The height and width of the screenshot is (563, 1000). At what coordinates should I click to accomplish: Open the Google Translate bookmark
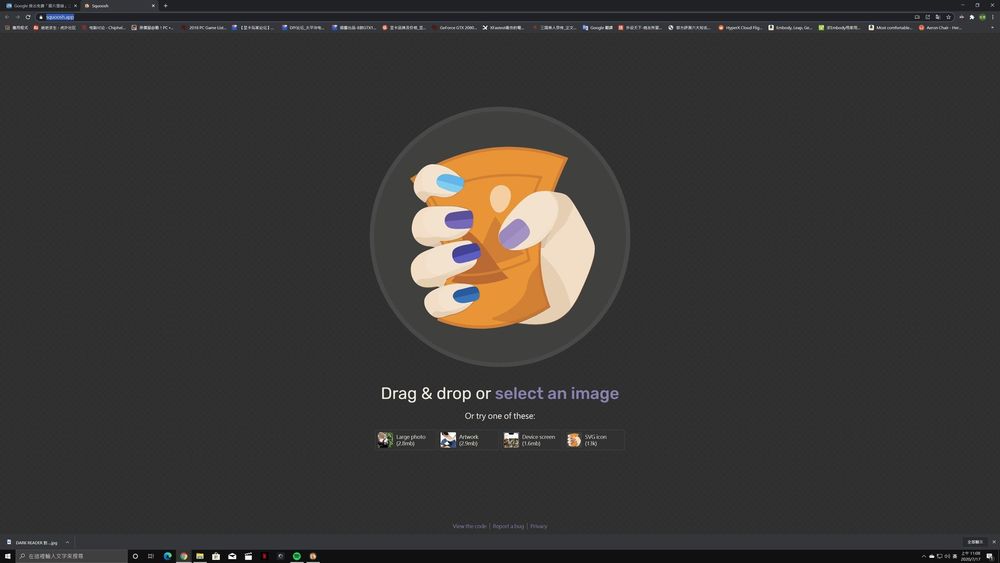pyautogui.click(x=598, y=27)
